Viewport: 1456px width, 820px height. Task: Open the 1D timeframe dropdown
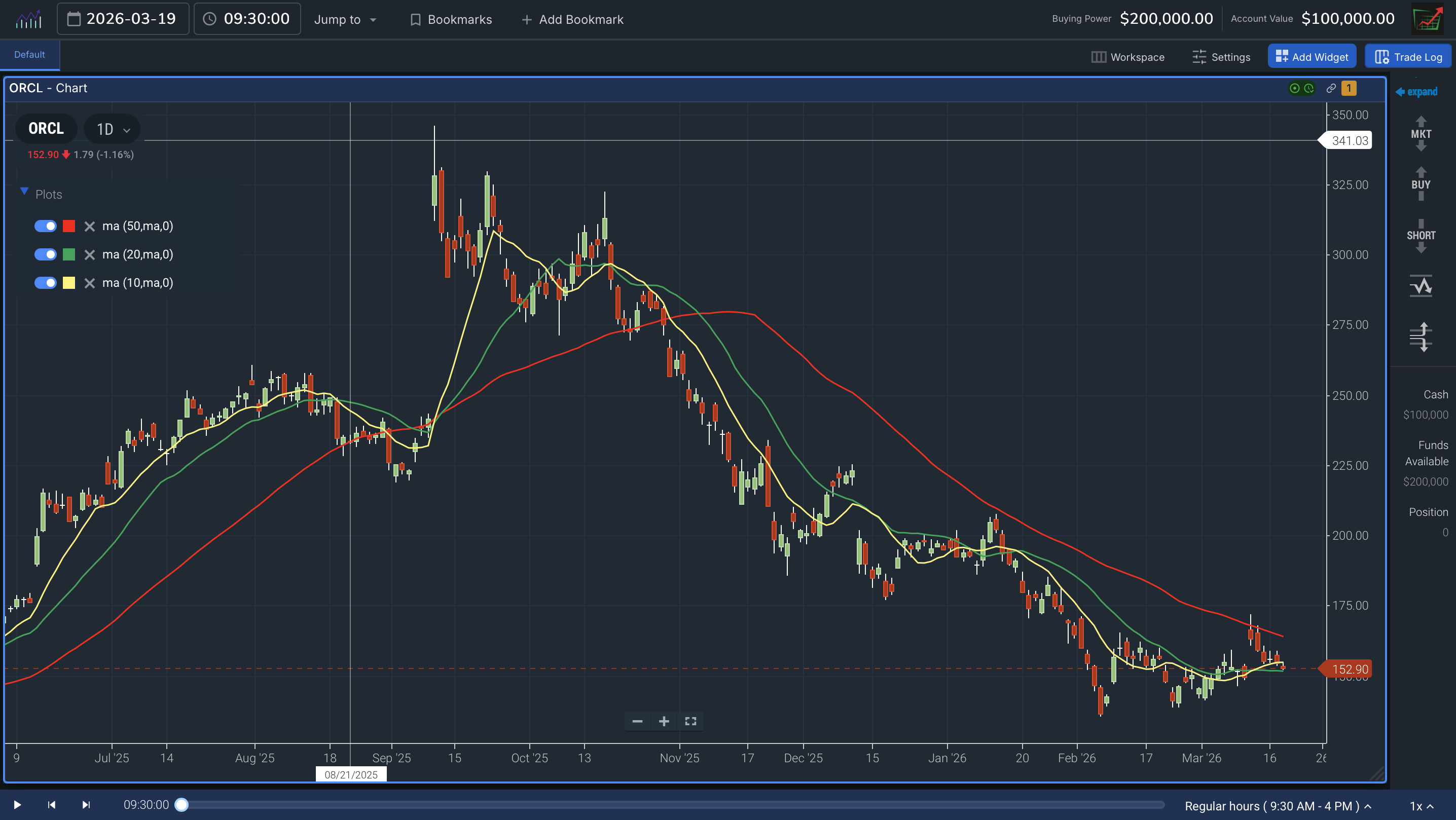113,129
